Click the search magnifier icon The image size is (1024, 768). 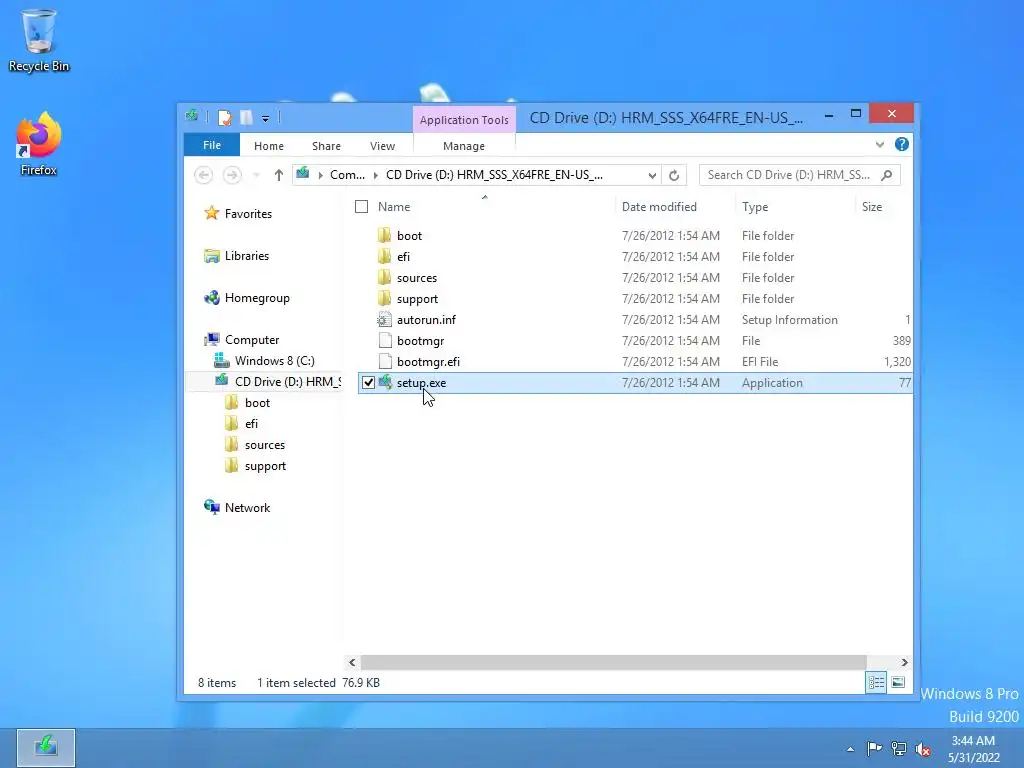(887, 175)
